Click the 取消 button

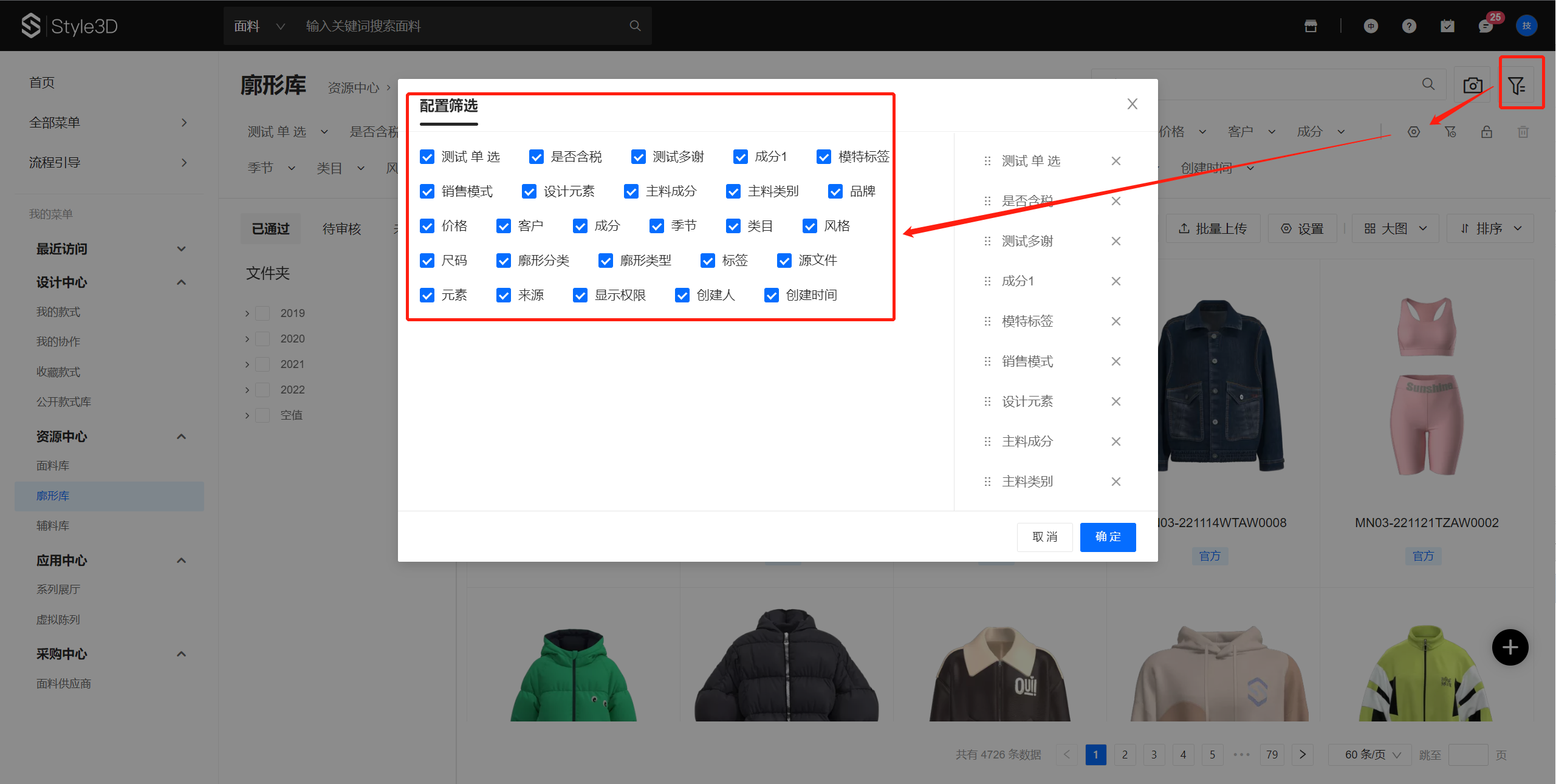1044,537
